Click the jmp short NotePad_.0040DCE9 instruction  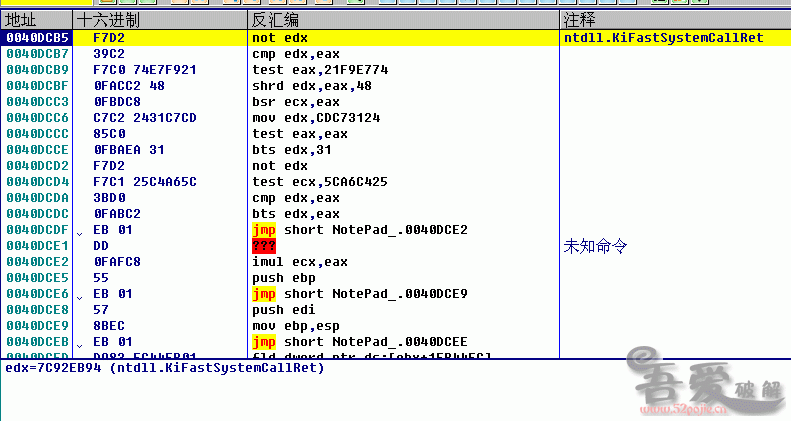click(x=345, y=293)
